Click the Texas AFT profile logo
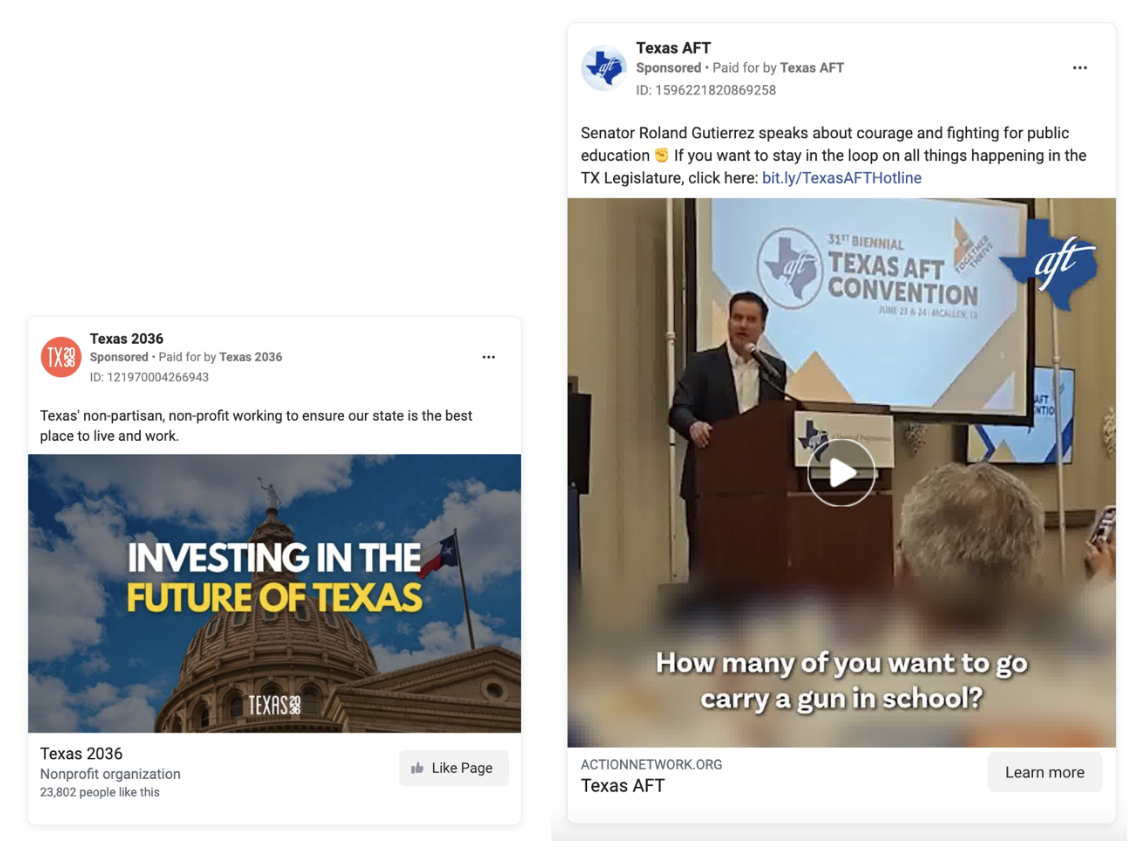The height and width of the screenshot is (856, 1146). [x=604, y=68]
